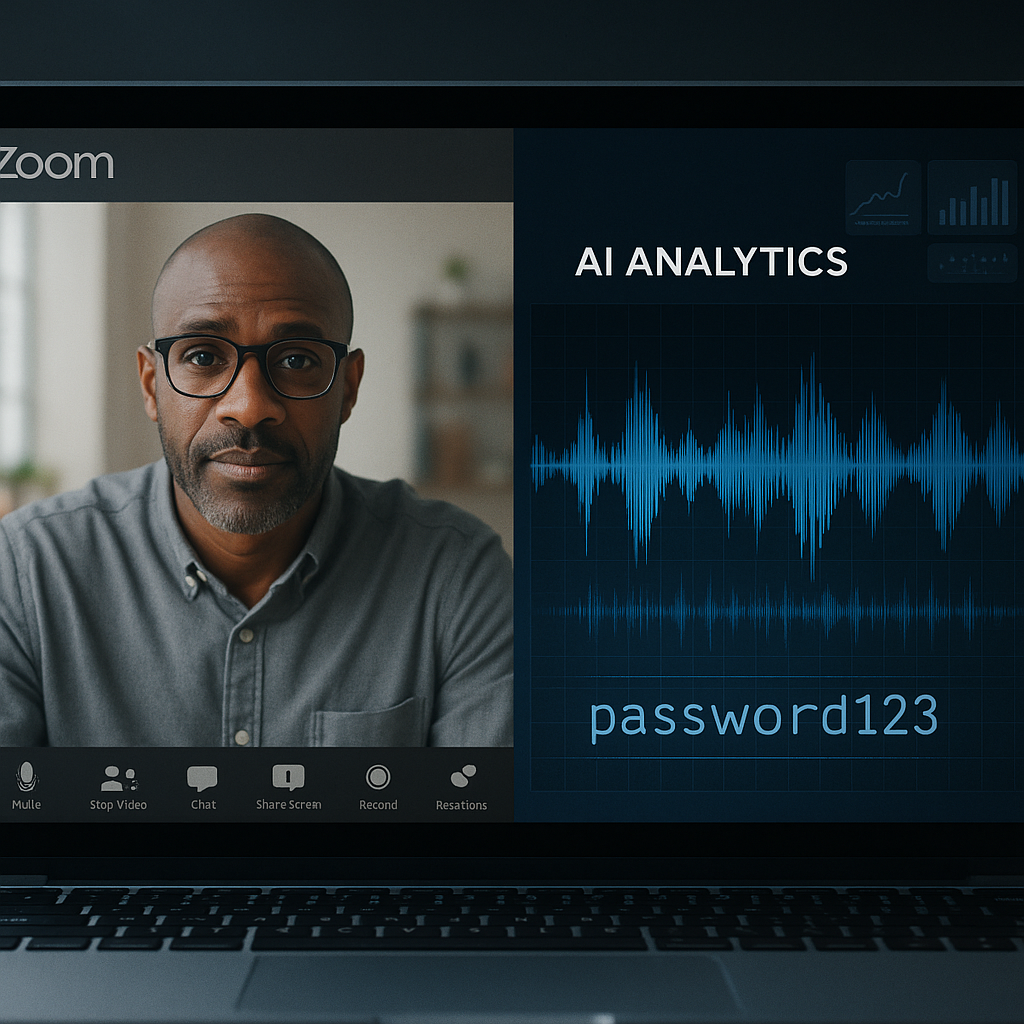Viewport: 1024px width, 1024px height.
Task: Click the "Share Screen" label text
Action: [x=289, y=805]
